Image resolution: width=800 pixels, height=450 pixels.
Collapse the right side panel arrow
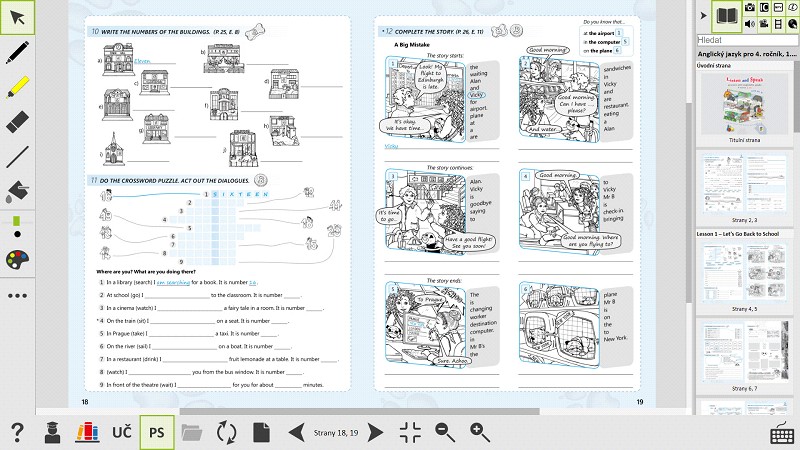(x=704, y=16)
